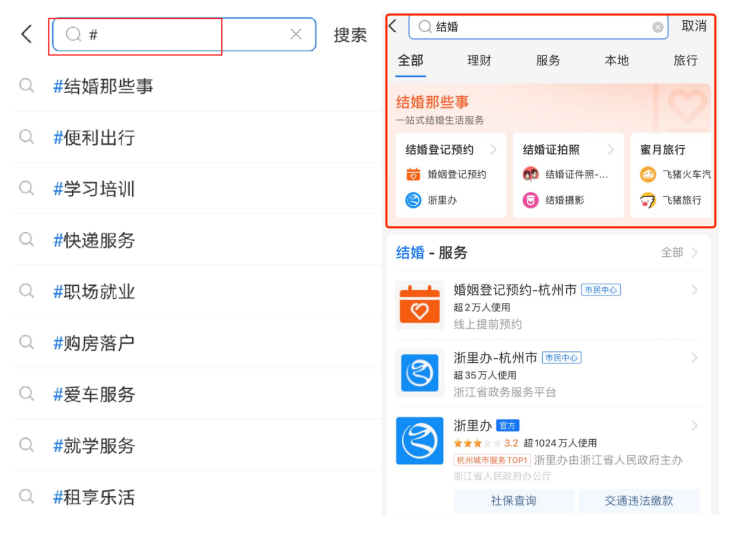Image resolution: width=733 pixels, height=546 pixels.
Task: Tap the 社保查询 quick link
Action: [x=513, y=501]
